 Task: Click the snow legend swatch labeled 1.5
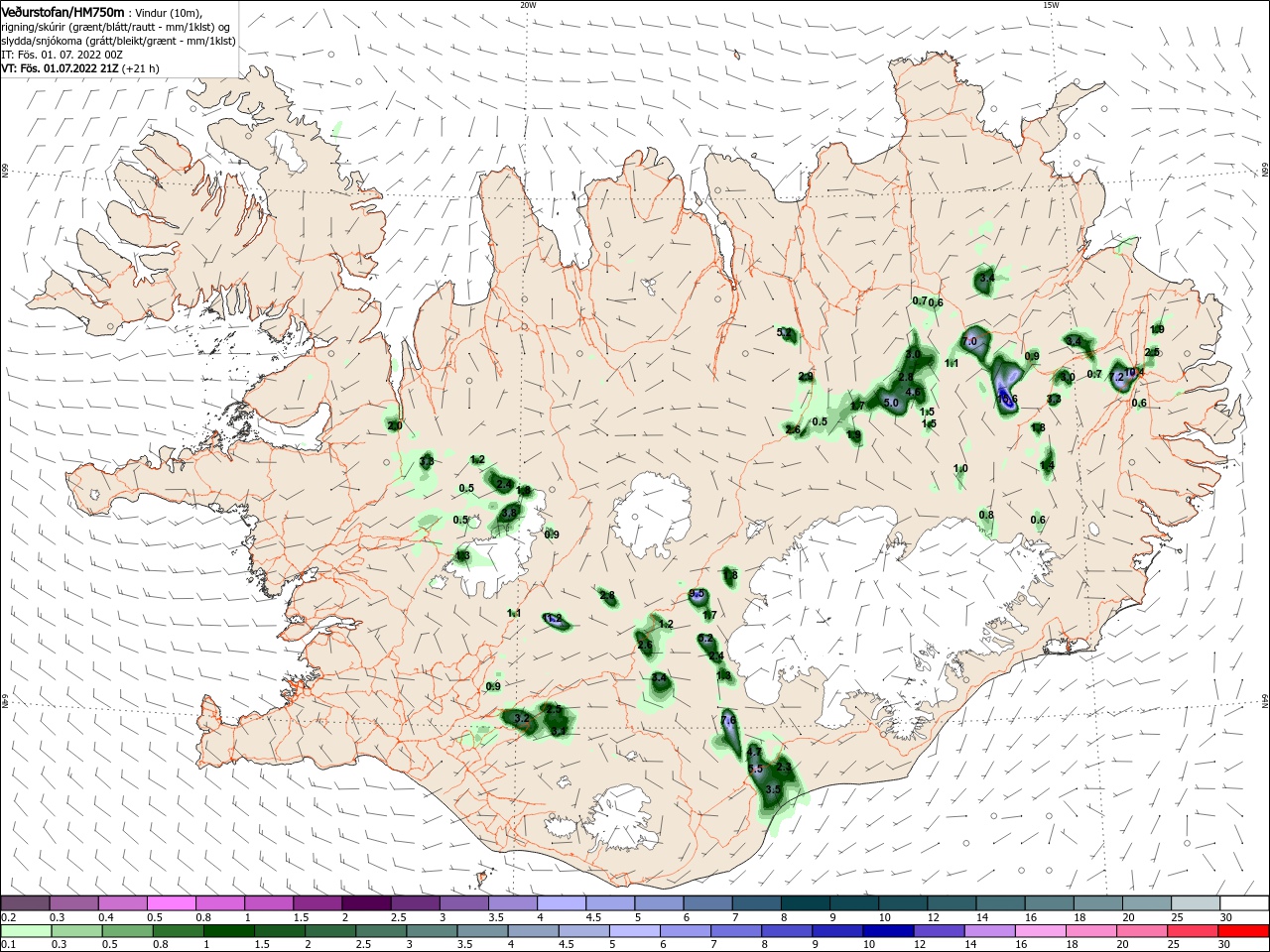(317, 902)
